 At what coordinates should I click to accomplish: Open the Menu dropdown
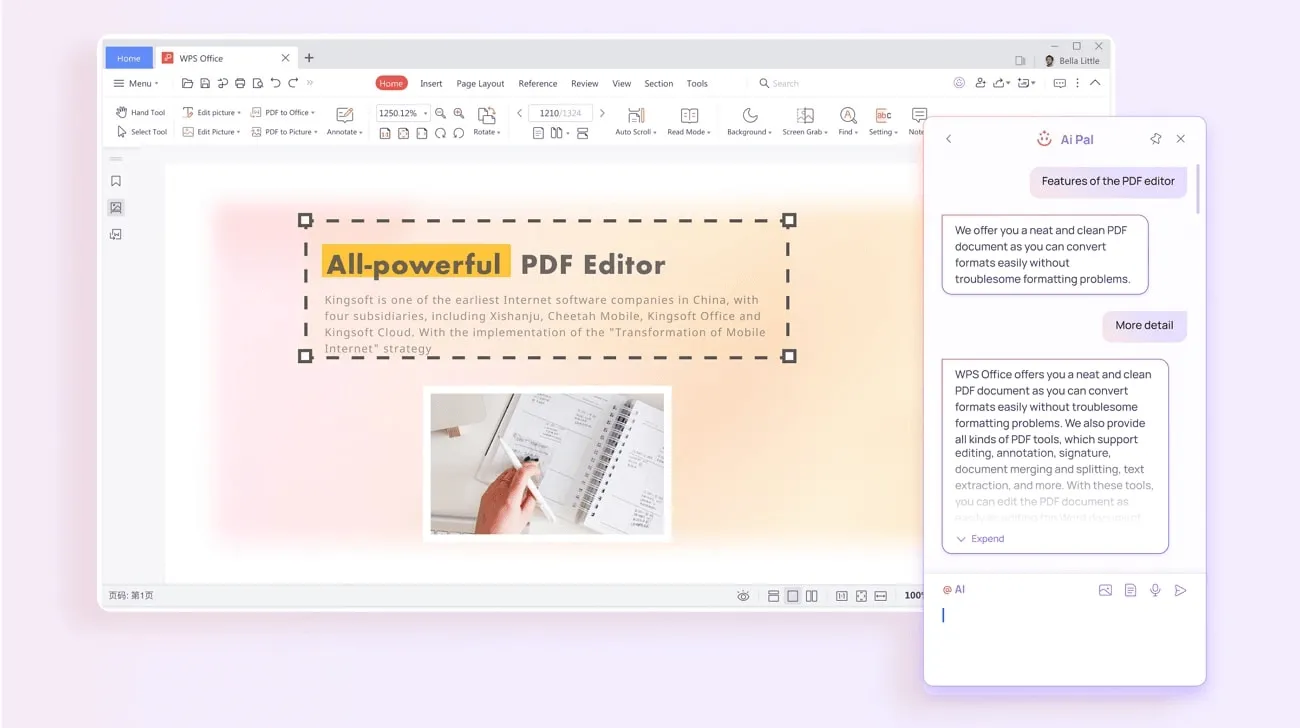tap(135, 83)
